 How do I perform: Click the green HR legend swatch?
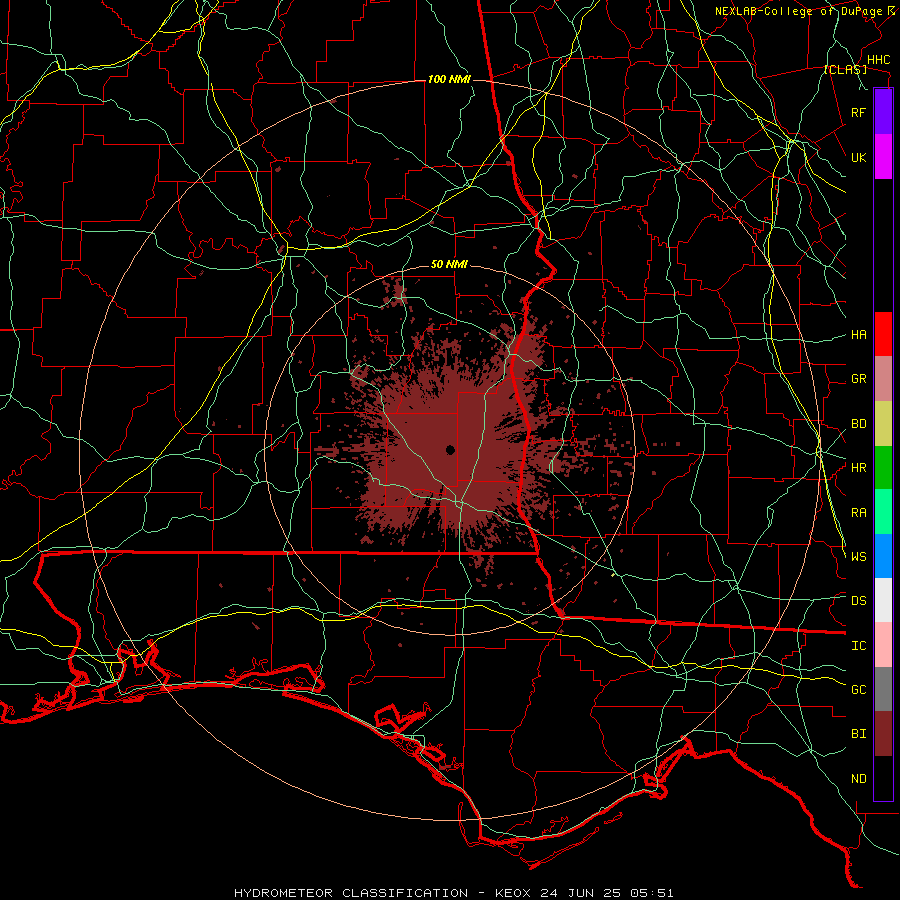coord(883,468)
